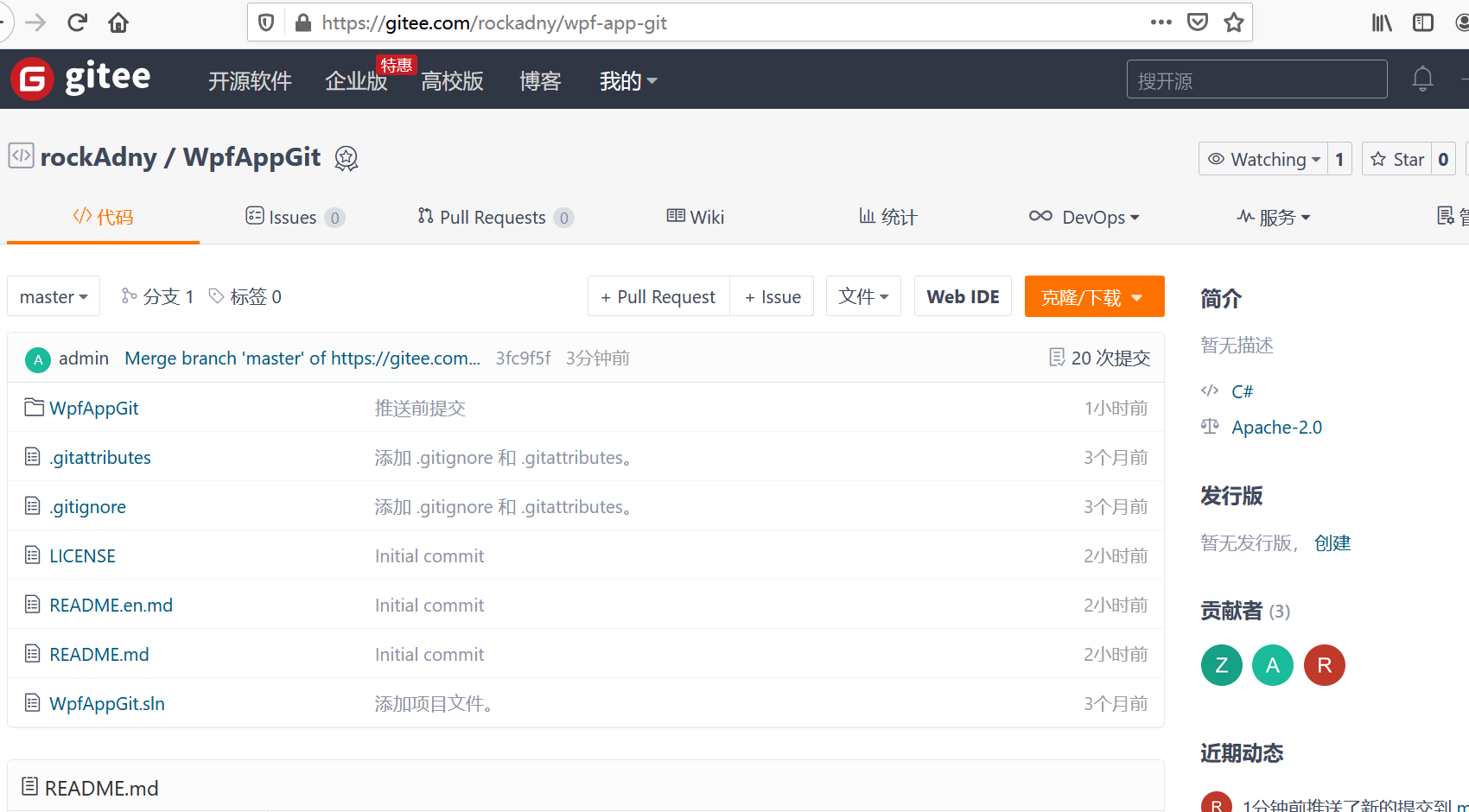Click admin avatar in latest commit row
The height and width of the screenshot is (812, 1469).
[38, 359]
